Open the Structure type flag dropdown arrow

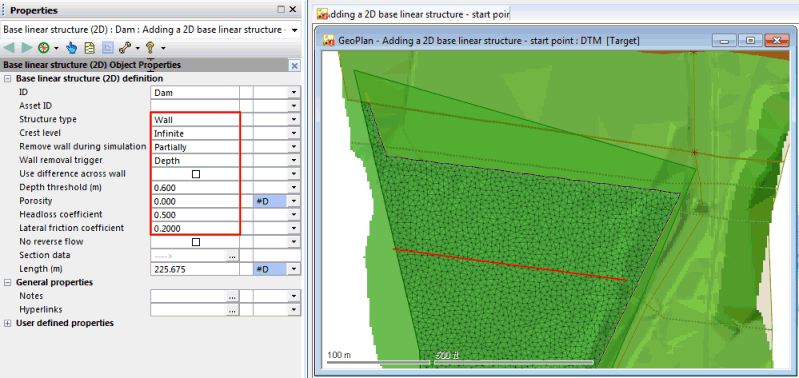294,120
